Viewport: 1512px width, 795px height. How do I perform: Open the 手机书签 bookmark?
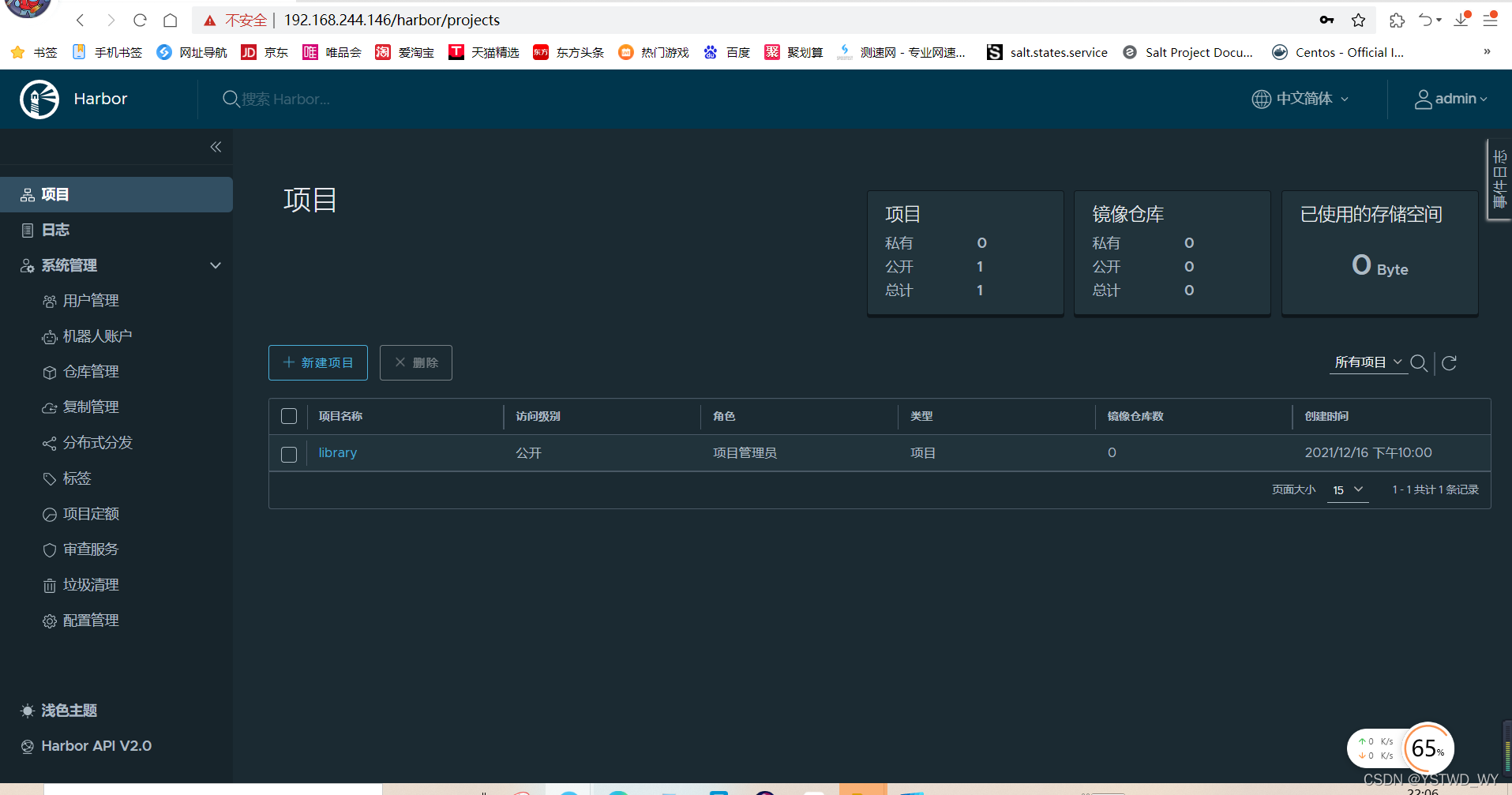point(107,53)
